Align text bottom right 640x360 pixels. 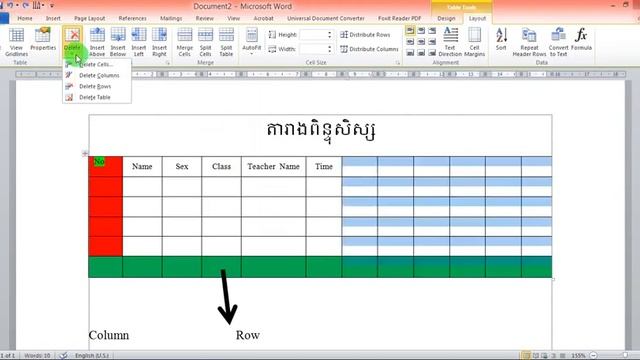[x=432, y=53]
